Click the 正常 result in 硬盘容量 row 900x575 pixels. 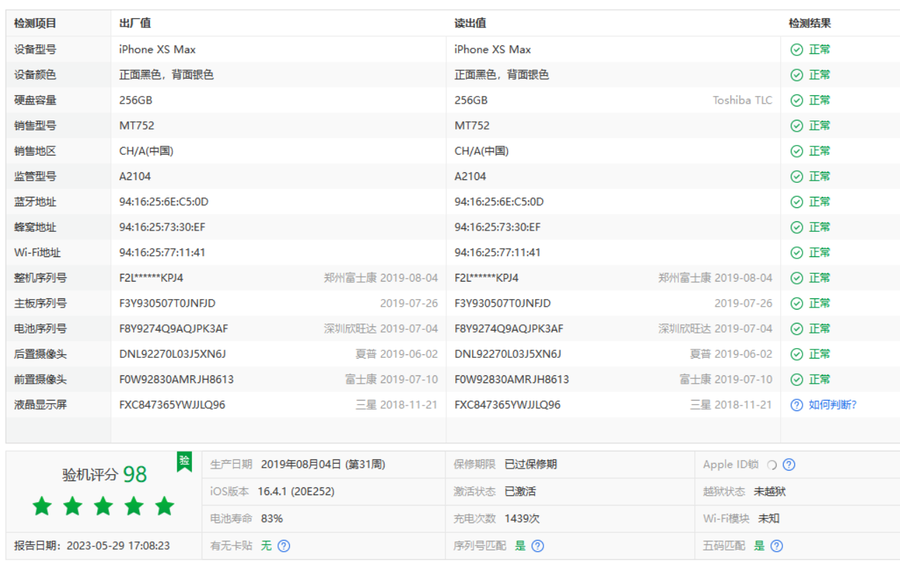tap(820, 100)
